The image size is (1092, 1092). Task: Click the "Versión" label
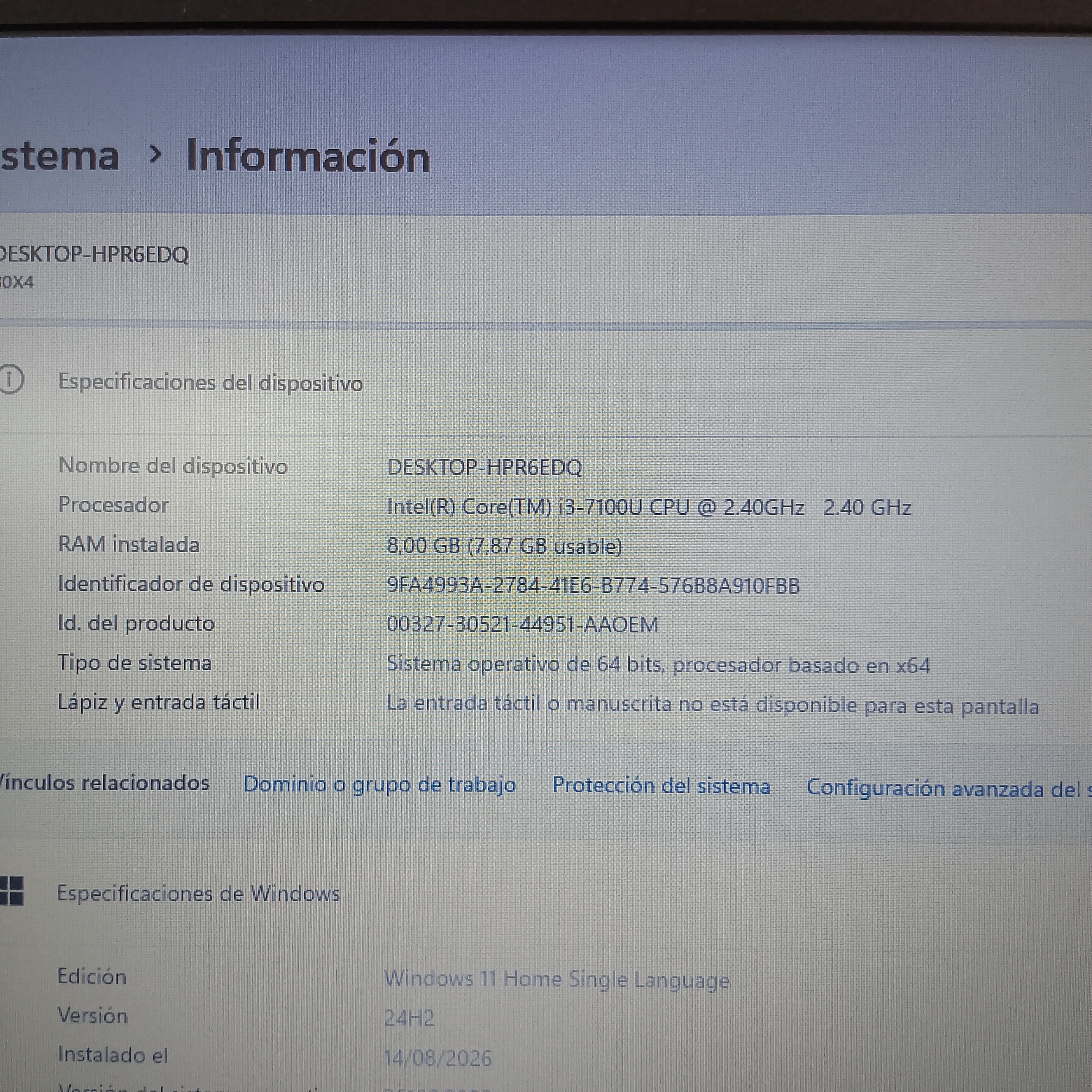[93, 1016]
